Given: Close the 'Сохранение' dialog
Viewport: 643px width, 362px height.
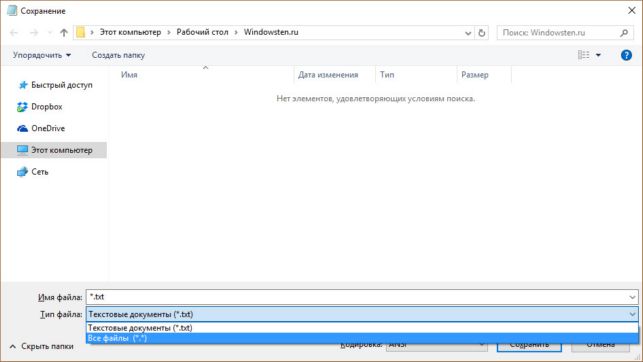Looking at the screenshot, I should (x=632, y=11).
